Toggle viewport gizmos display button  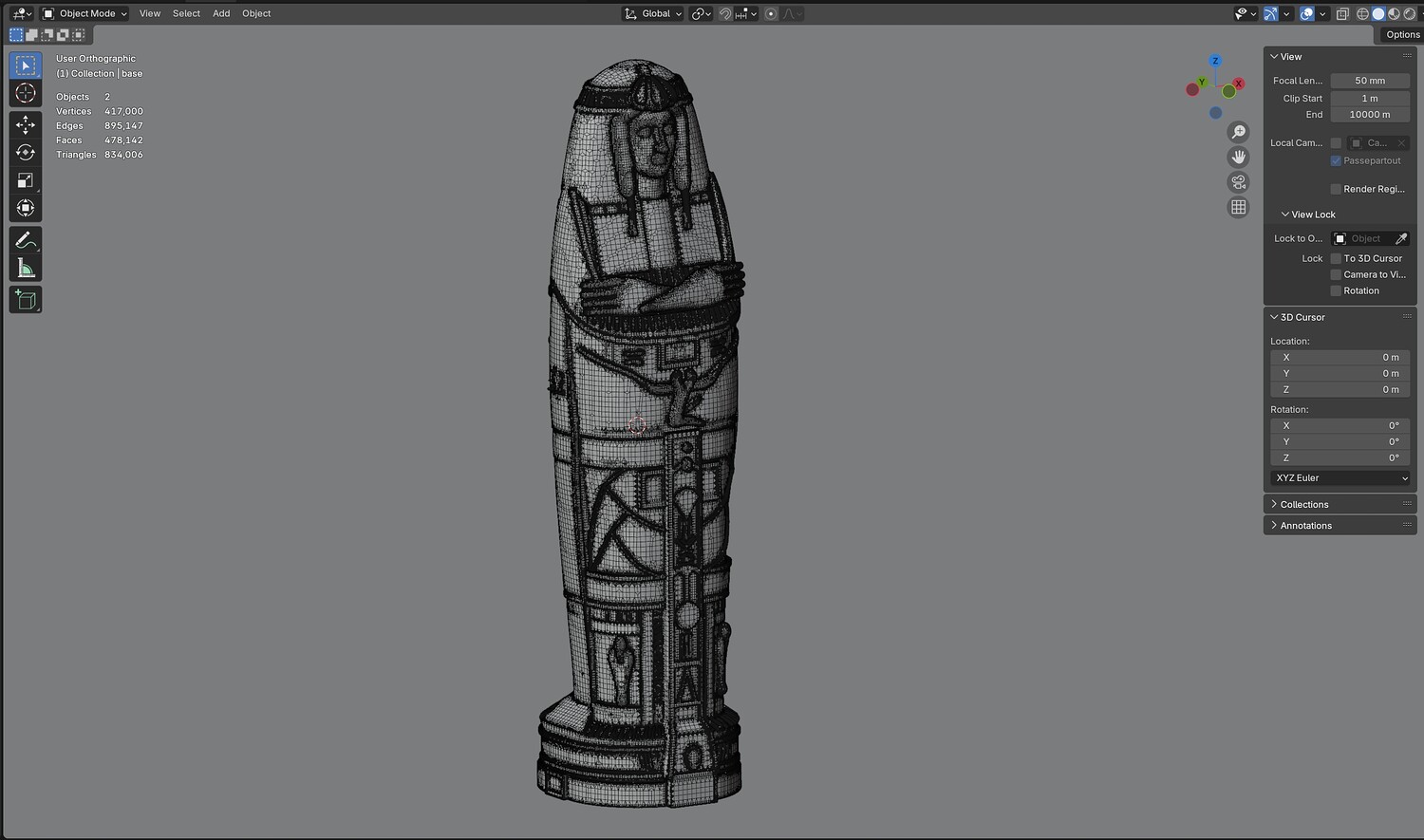(1270, 13)
